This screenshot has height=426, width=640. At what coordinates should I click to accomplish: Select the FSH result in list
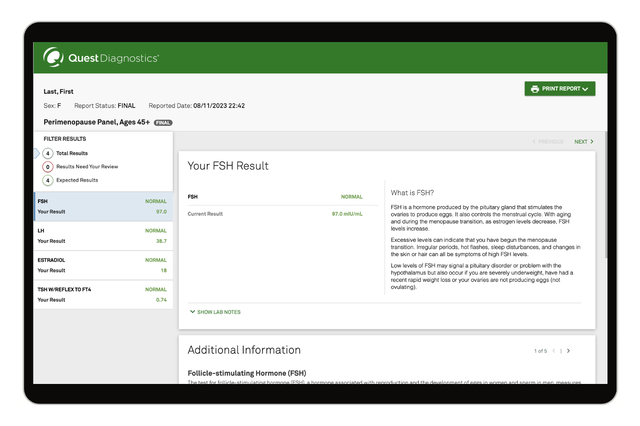103,206
